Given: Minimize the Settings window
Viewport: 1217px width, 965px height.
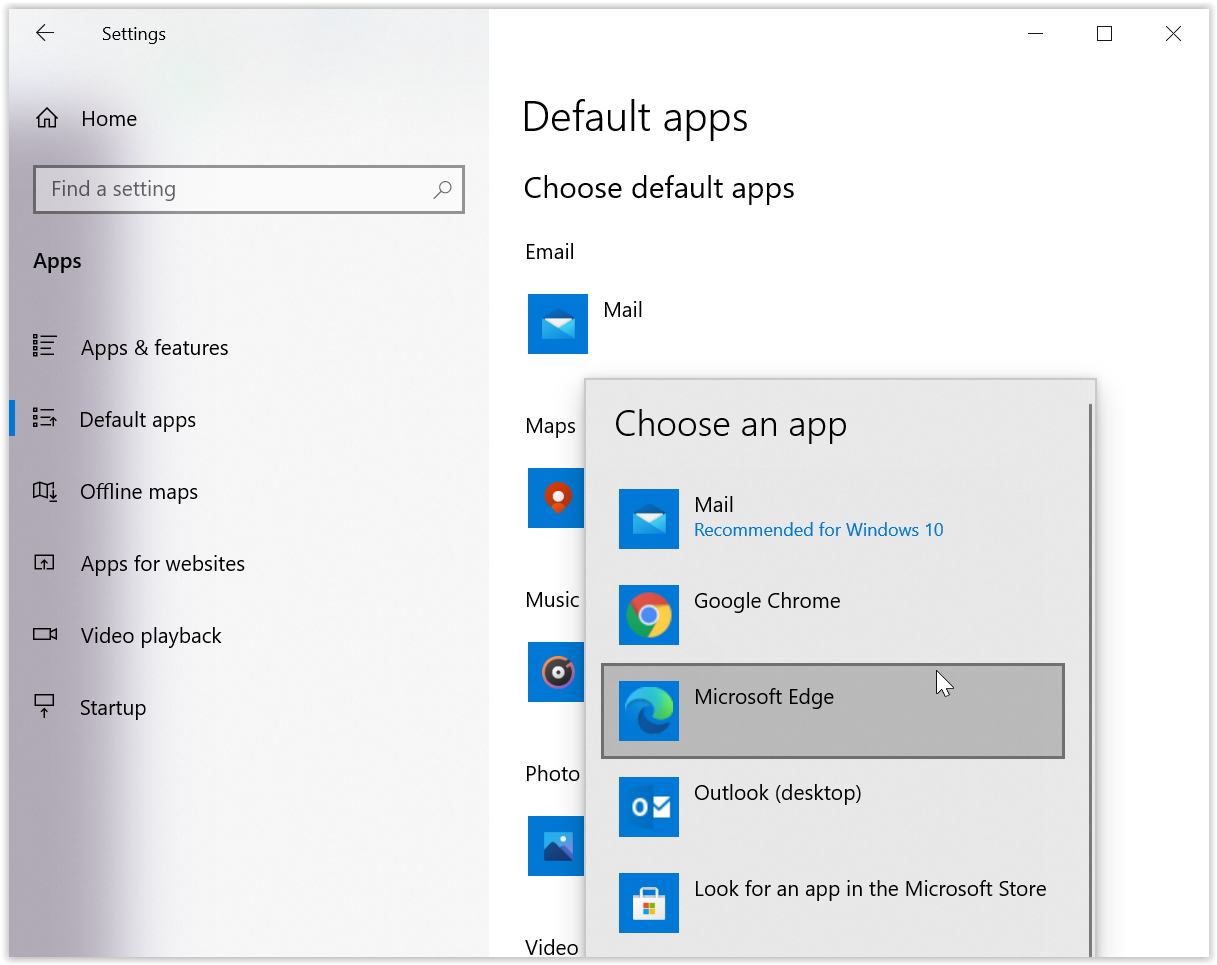Looking at the screenshot, I should click(x=1035, y=34).
